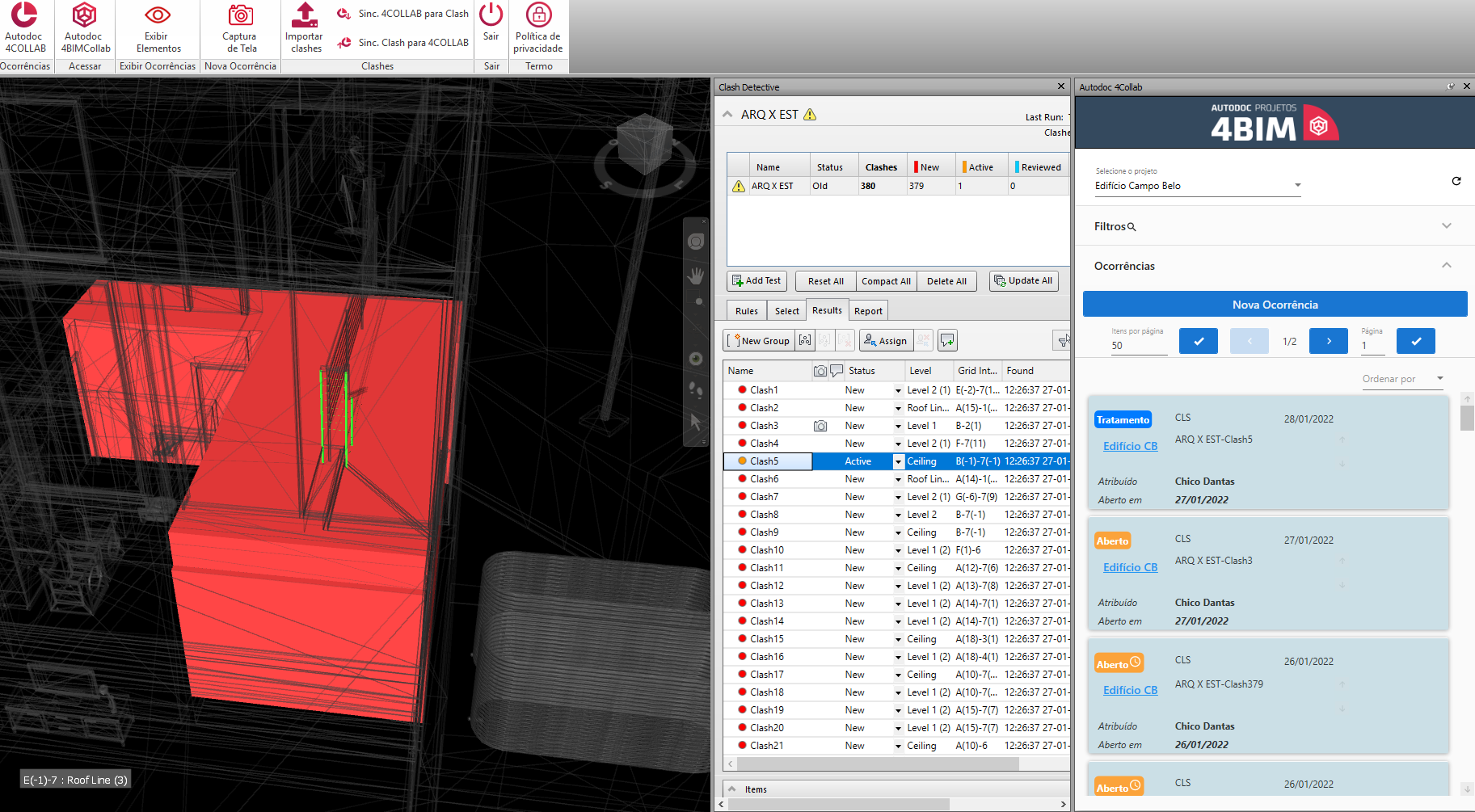The height and width of the screenshot is (812, 1475).
Task: Select the Orbit navigation tool
Action: (696, 358)
